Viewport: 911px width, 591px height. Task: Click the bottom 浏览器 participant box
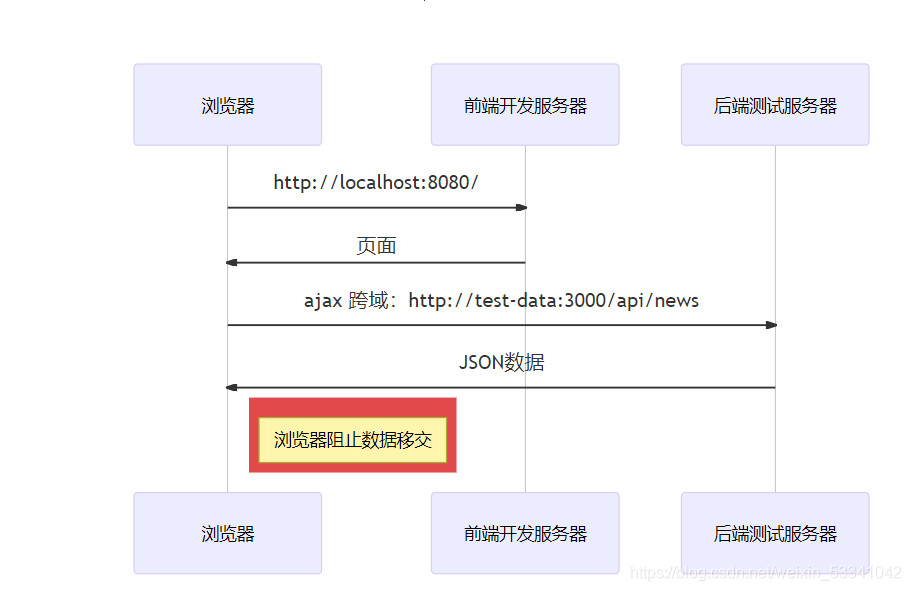pyautogui.click(x=227, y=533)
